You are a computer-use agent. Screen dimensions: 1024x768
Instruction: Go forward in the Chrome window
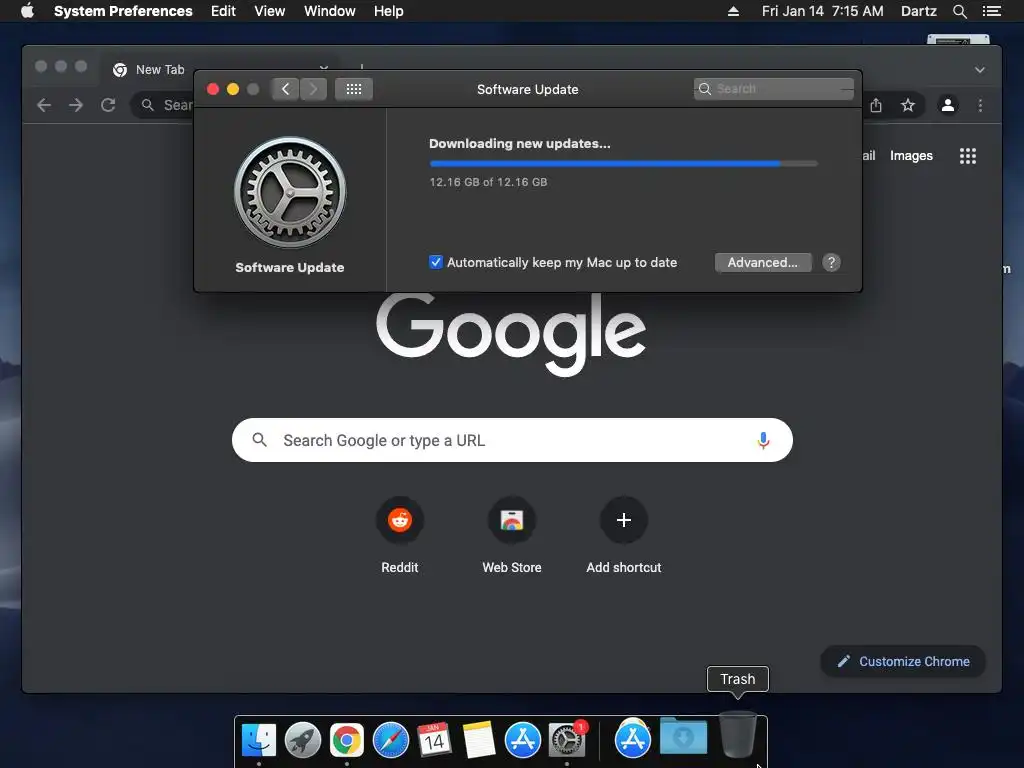click(x=76, y=105)
